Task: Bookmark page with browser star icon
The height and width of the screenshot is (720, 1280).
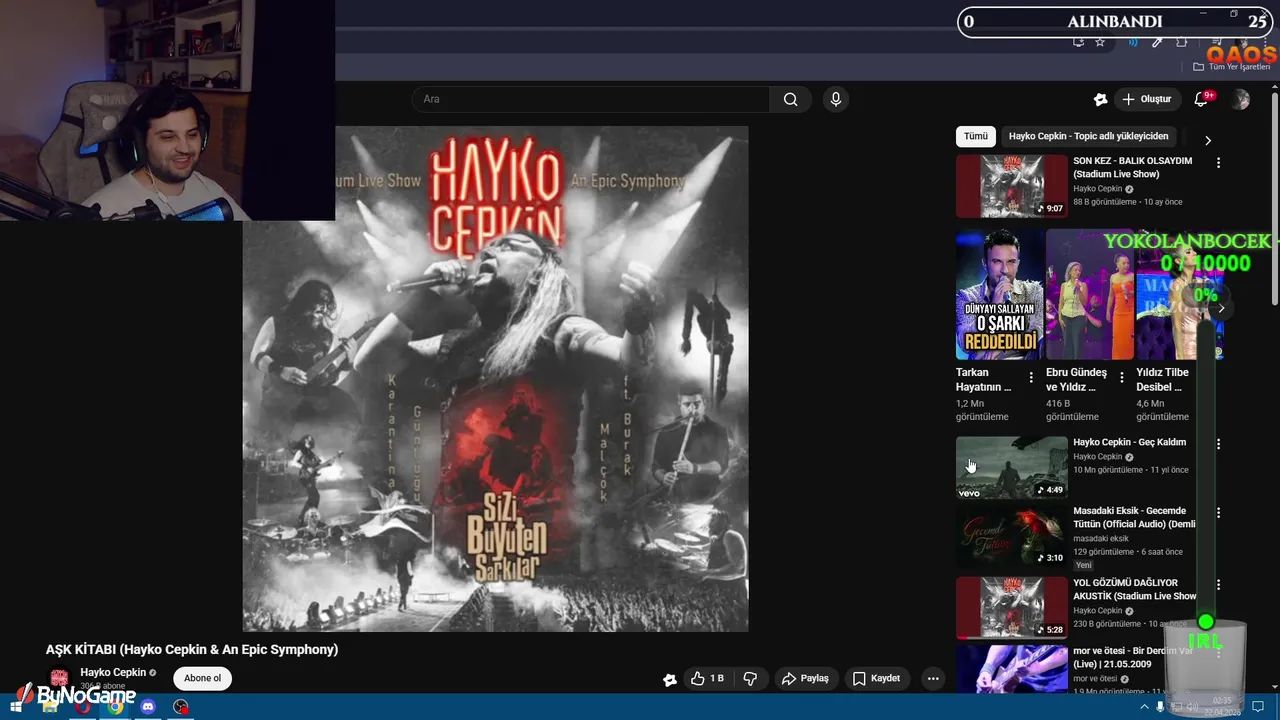Action: pyautogui.click(x=1100, y=42)
